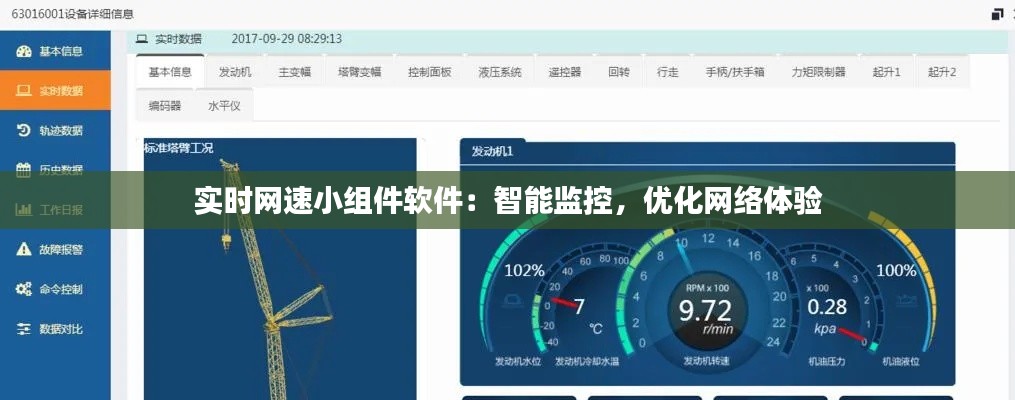Image resolution: width=1015 pixels, height=400 pixels.
Task: Select the 遥控器 tab
Action: 565,72
